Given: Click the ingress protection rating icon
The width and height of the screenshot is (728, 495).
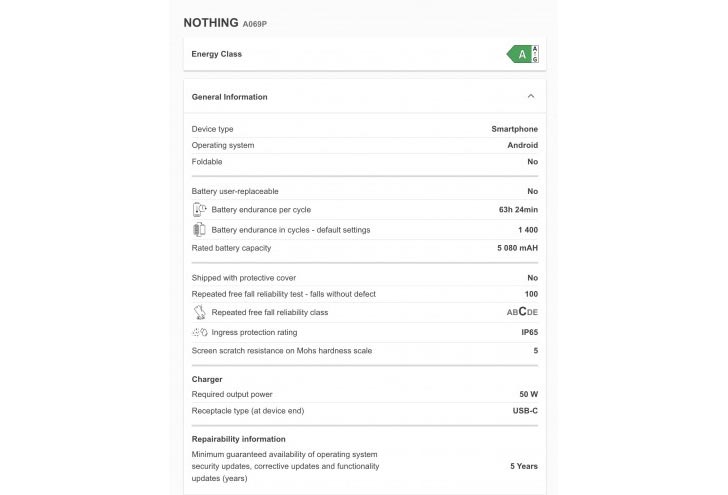Looking at the screenshot, I should tap(198, 332).
